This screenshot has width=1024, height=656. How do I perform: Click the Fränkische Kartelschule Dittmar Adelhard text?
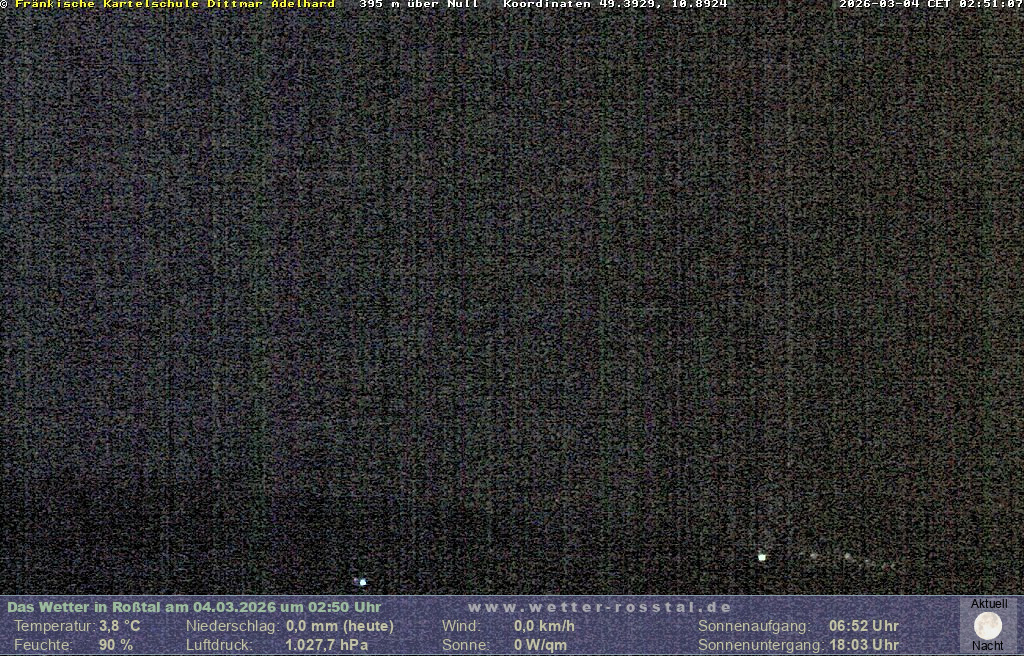pyautogui.click(x=175, y=4)
